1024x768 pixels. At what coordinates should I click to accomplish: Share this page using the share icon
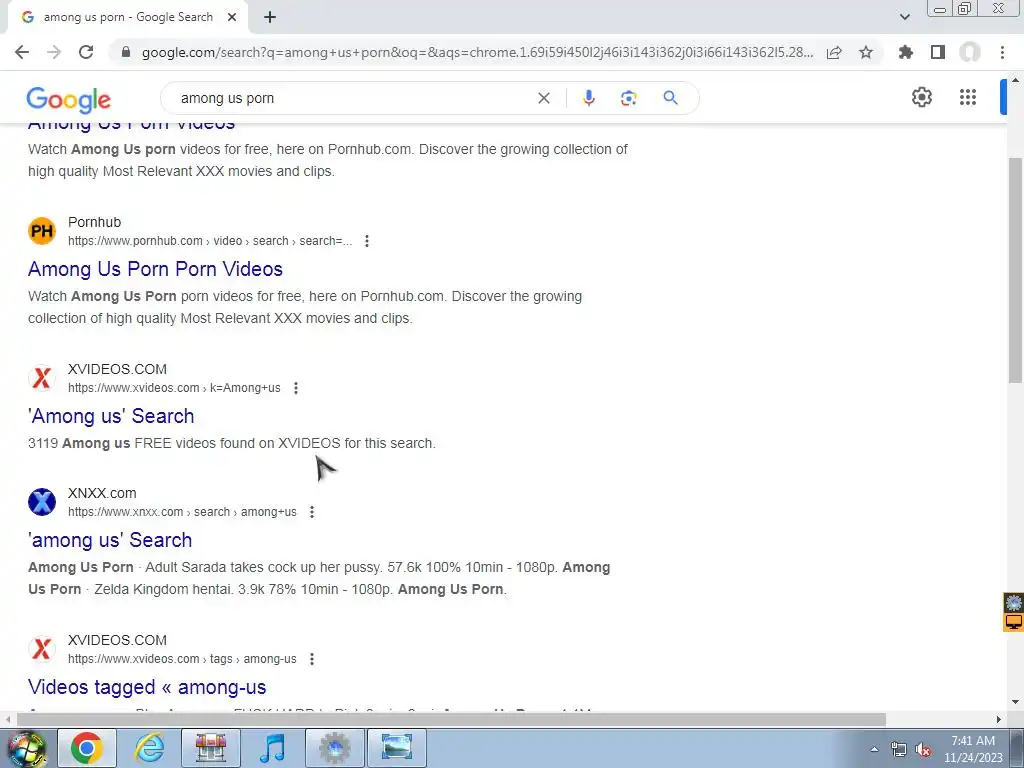[834, 52]
